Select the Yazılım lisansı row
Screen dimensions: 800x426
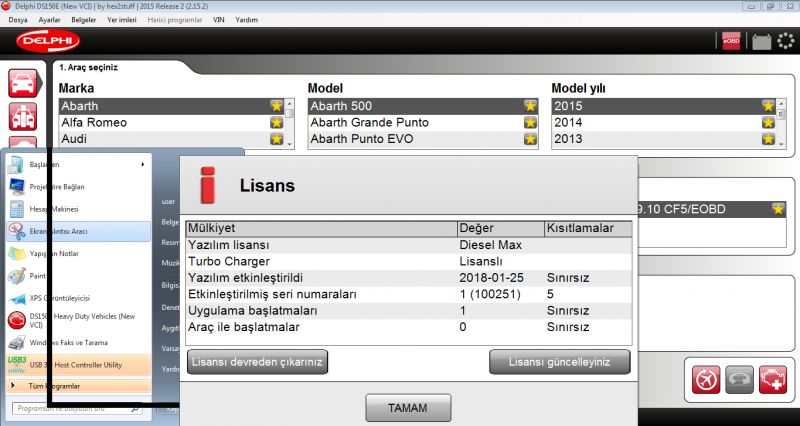click(409, 245)
